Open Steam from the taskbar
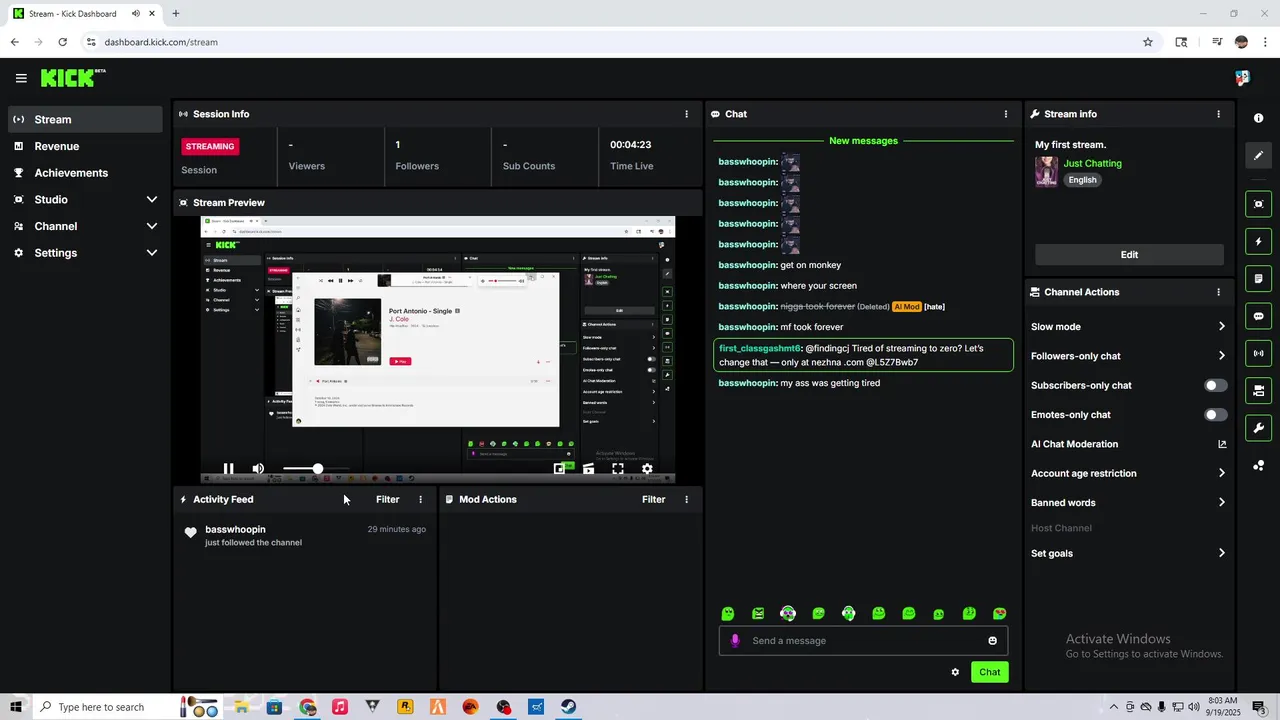The image size is (1280, 720). tap(567, 707)
